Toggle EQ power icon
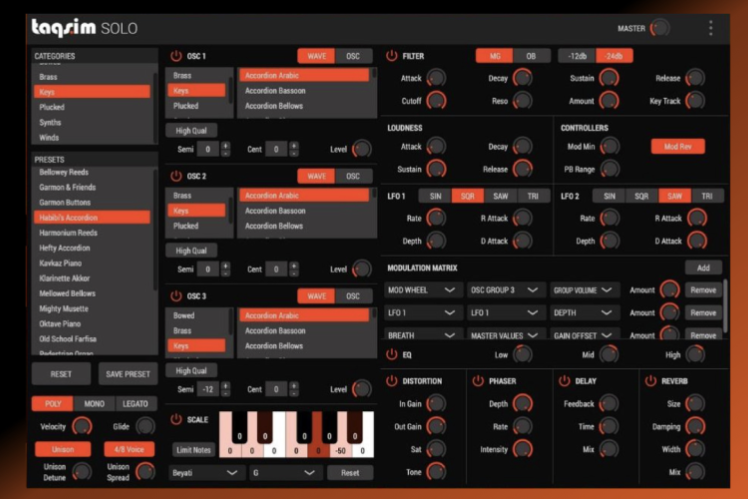The width and height of the screenshot is (748, 499). (x=392, y=354)
